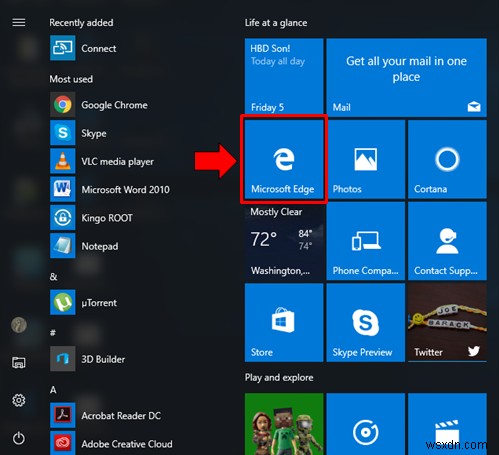499x455 pixels.
Task: Open File Explorer icon in left rail
Action: click(x=19, y=362)
